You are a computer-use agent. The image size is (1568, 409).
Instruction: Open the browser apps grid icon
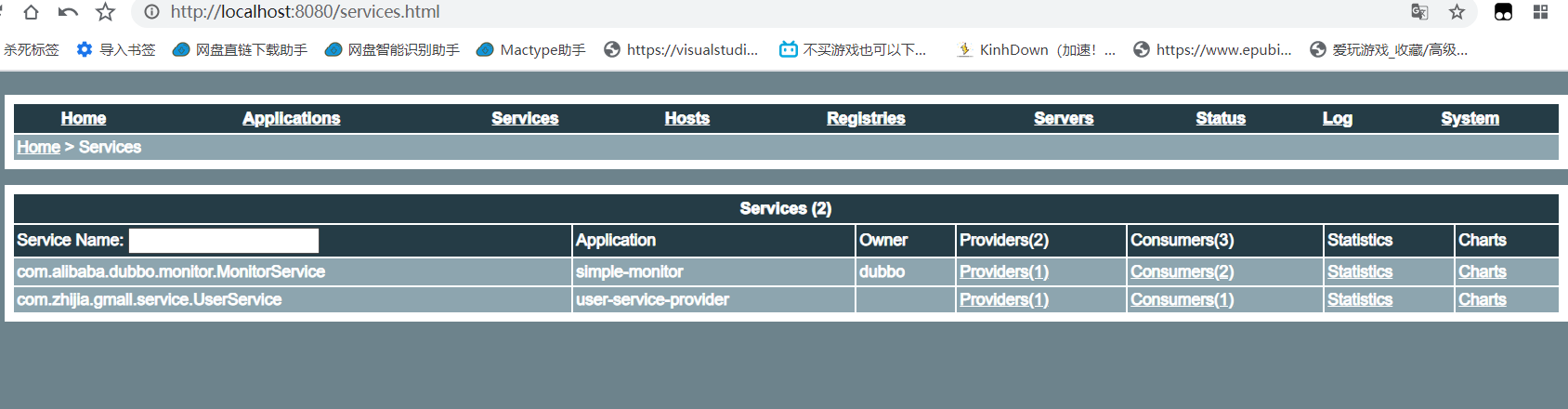pyautogui.click(x=1540, y=12)
